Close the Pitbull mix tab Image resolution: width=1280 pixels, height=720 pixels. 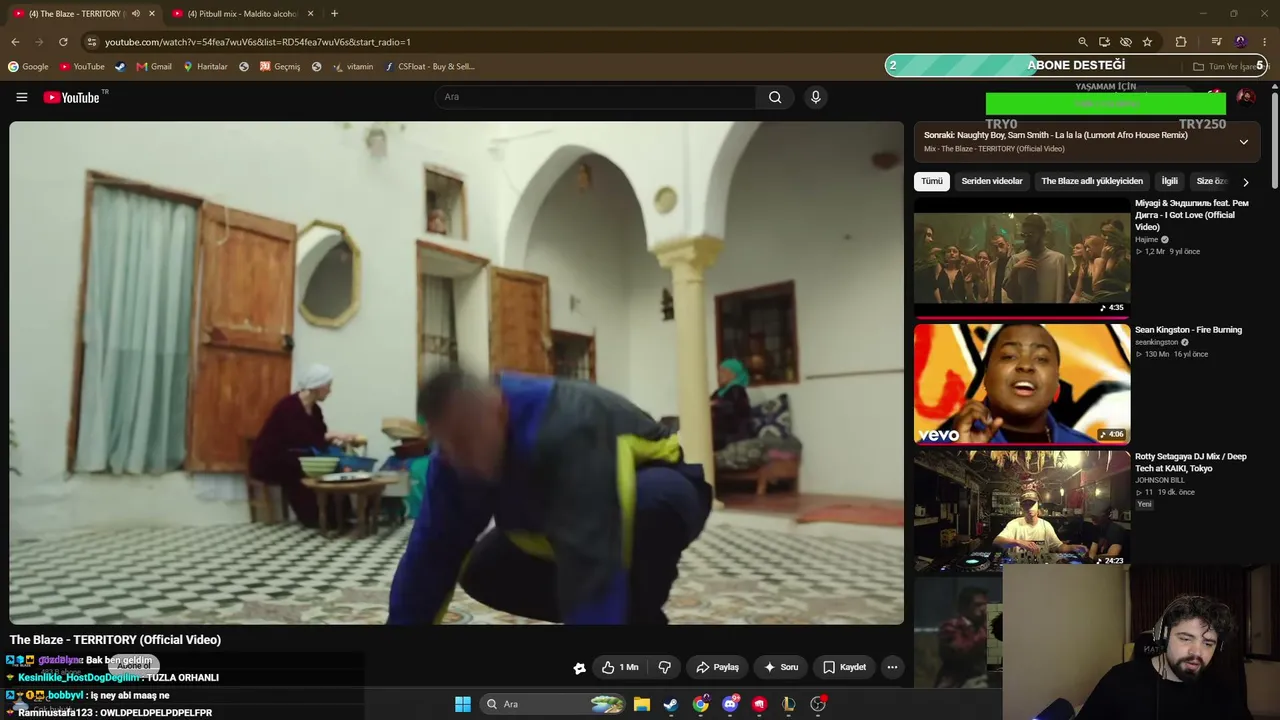tap(310, 14)
